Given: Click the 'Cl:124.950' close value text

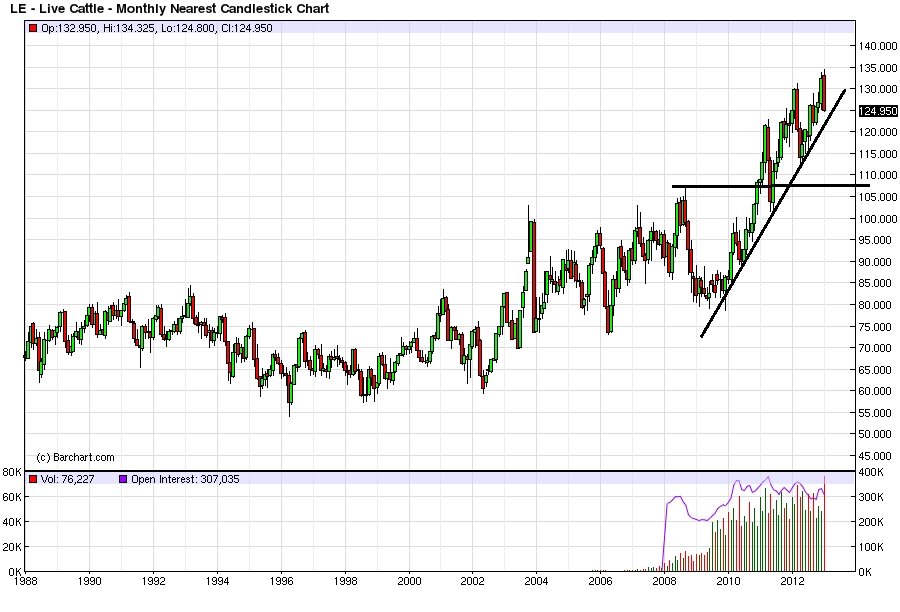Looking at the screenshot, I should pos(247,28).
